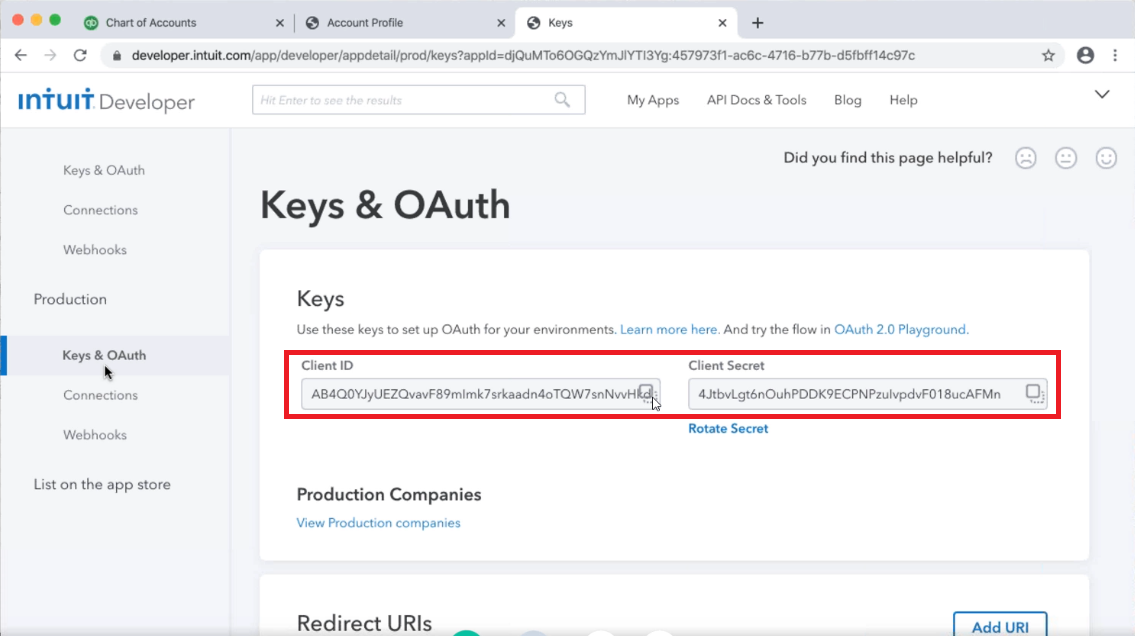Viewport: 1135px width, 636px height.
Task: Focus the site search input field
Action: [x=418, y=100]
